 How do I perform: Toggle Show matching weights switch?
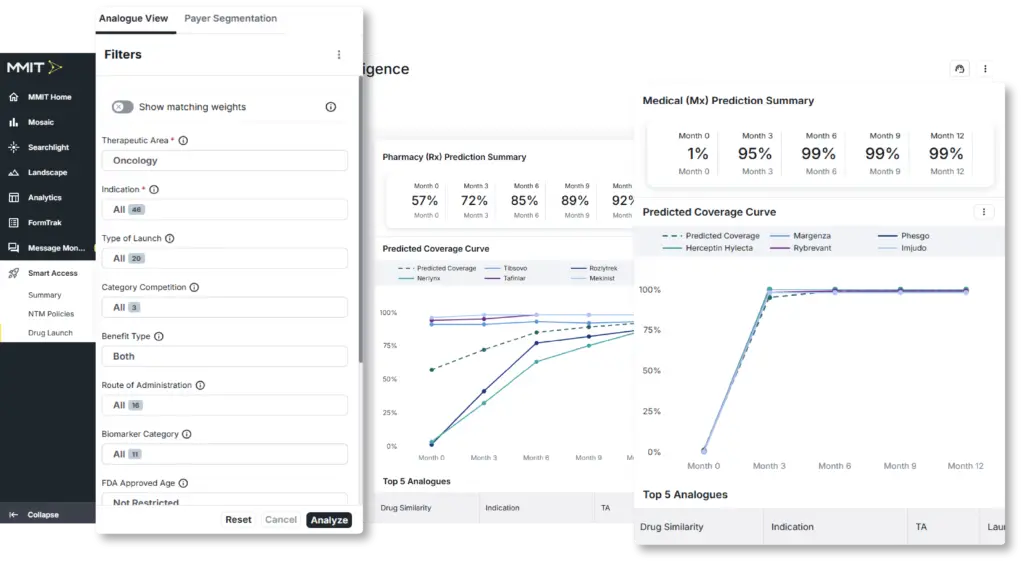point(122,107)
